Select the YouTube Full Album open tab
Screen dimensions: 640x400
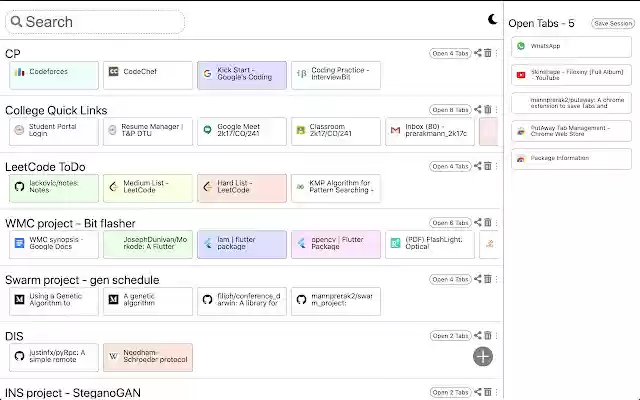(571, 75)
